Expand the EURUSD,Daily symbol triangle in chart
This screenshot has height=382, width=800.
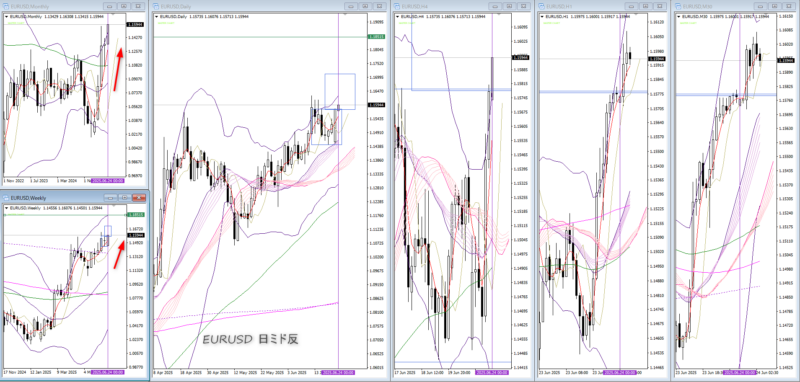click(x=157, y=16)
